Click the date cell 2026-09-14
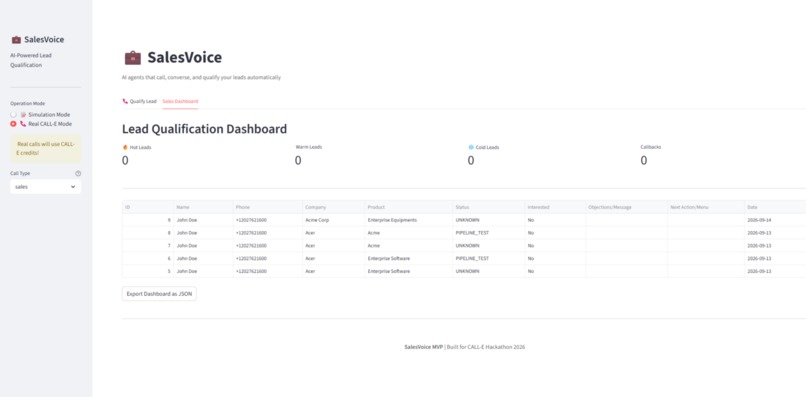 coord(775,220)
